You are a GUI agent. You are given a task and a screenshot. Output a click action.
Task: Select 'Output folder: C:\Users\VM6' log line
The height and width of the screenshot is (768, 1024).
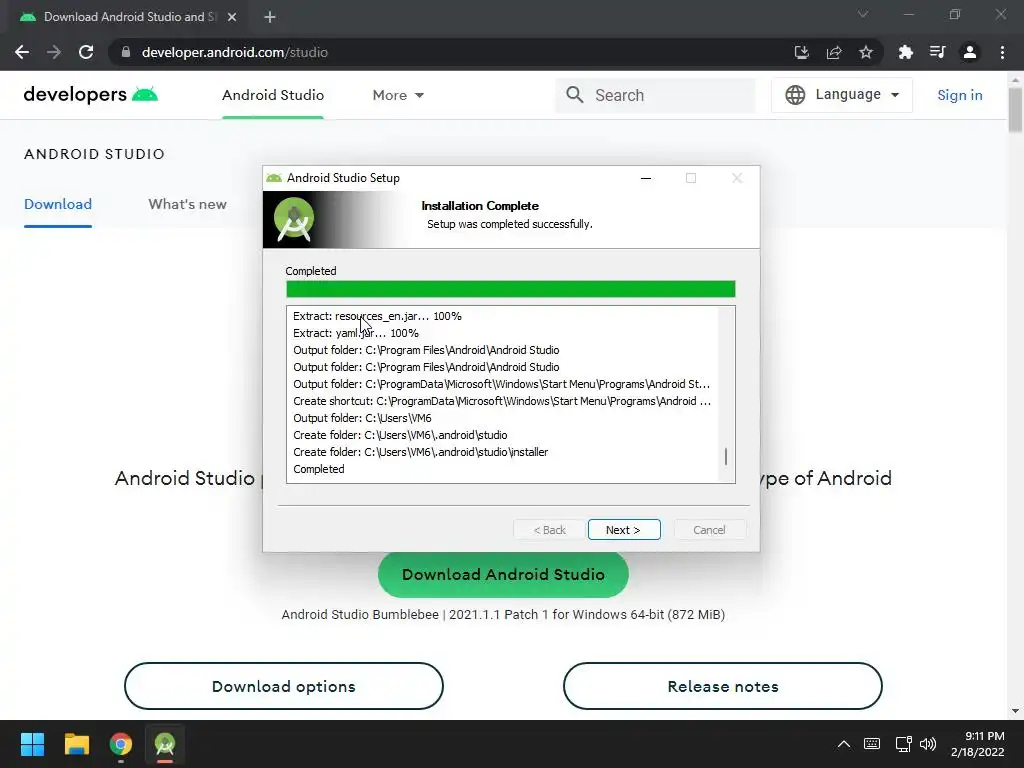362,418
